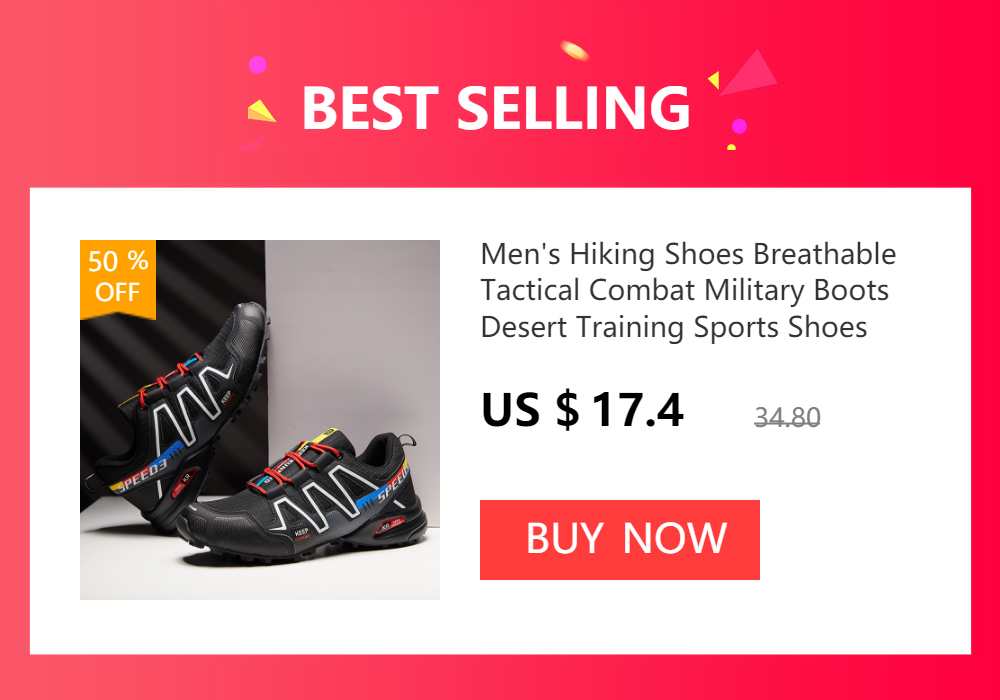Screen dimensions: 1000x700
Task: Click the orange confetti oval at top
Action: point(574,50)
